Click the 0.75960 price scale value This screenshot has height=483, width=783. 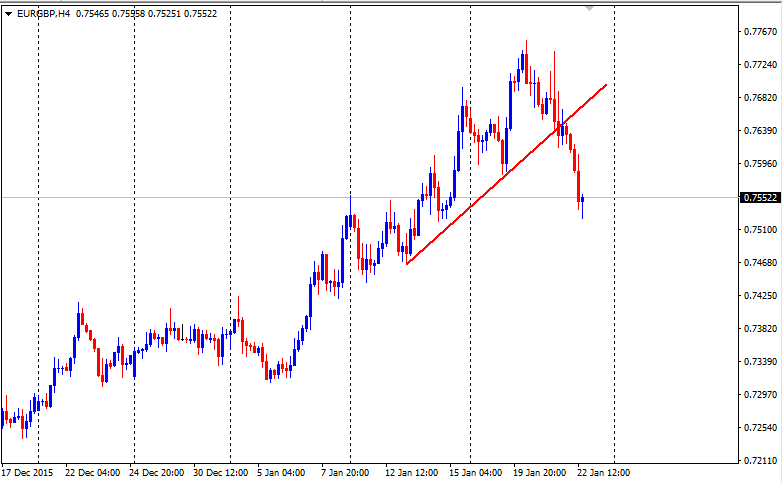click(x=761, y=164)
